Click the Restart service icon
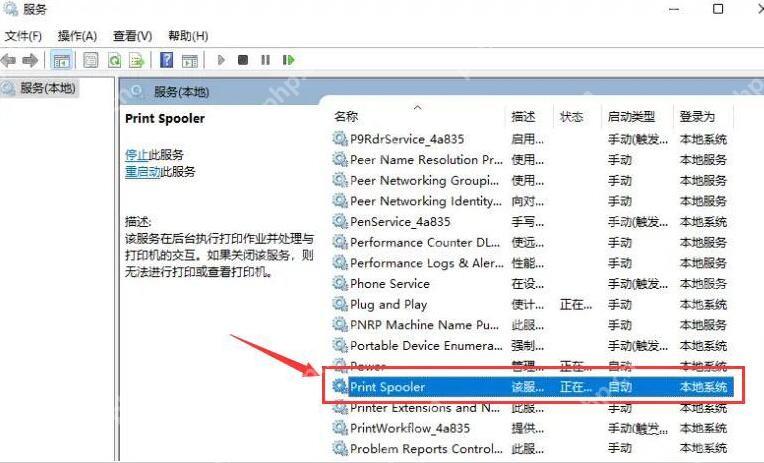Screen dimensions: 764x463 click(x=288, y=60)
